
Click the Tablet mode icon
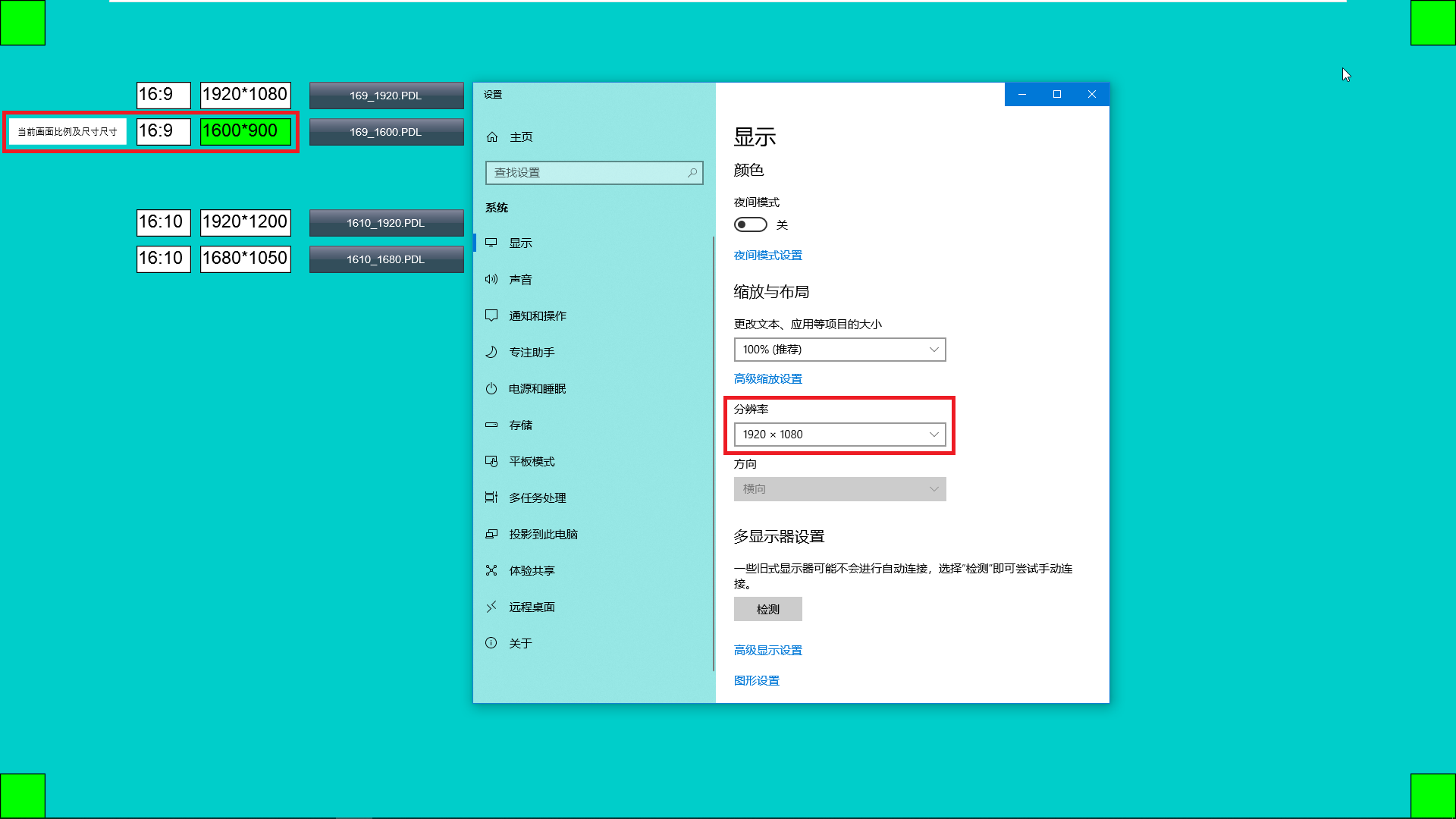click(491, 461)
